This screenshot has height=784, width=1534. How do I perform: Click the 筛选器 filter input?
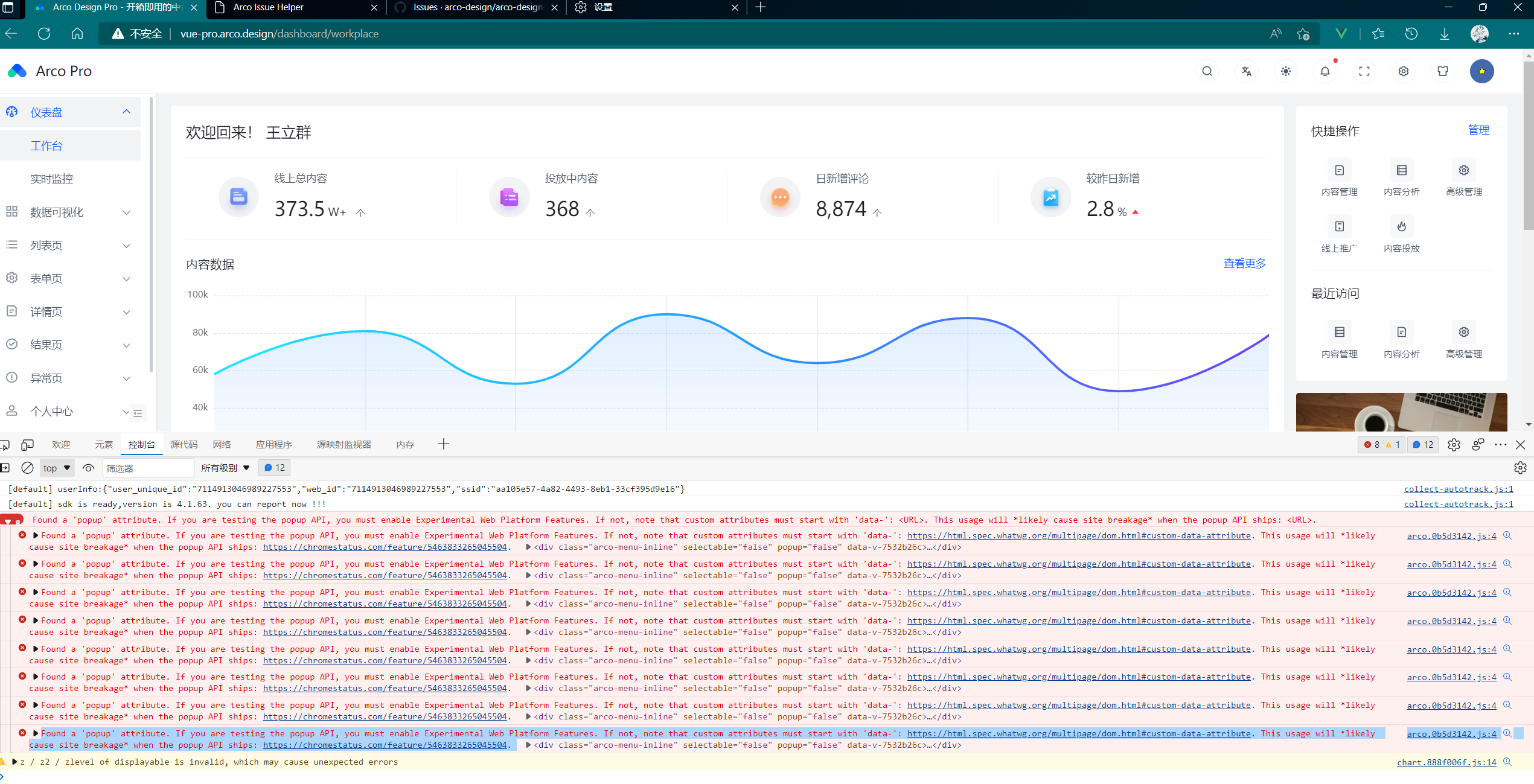pyautogui.click(x=149, y=468)
